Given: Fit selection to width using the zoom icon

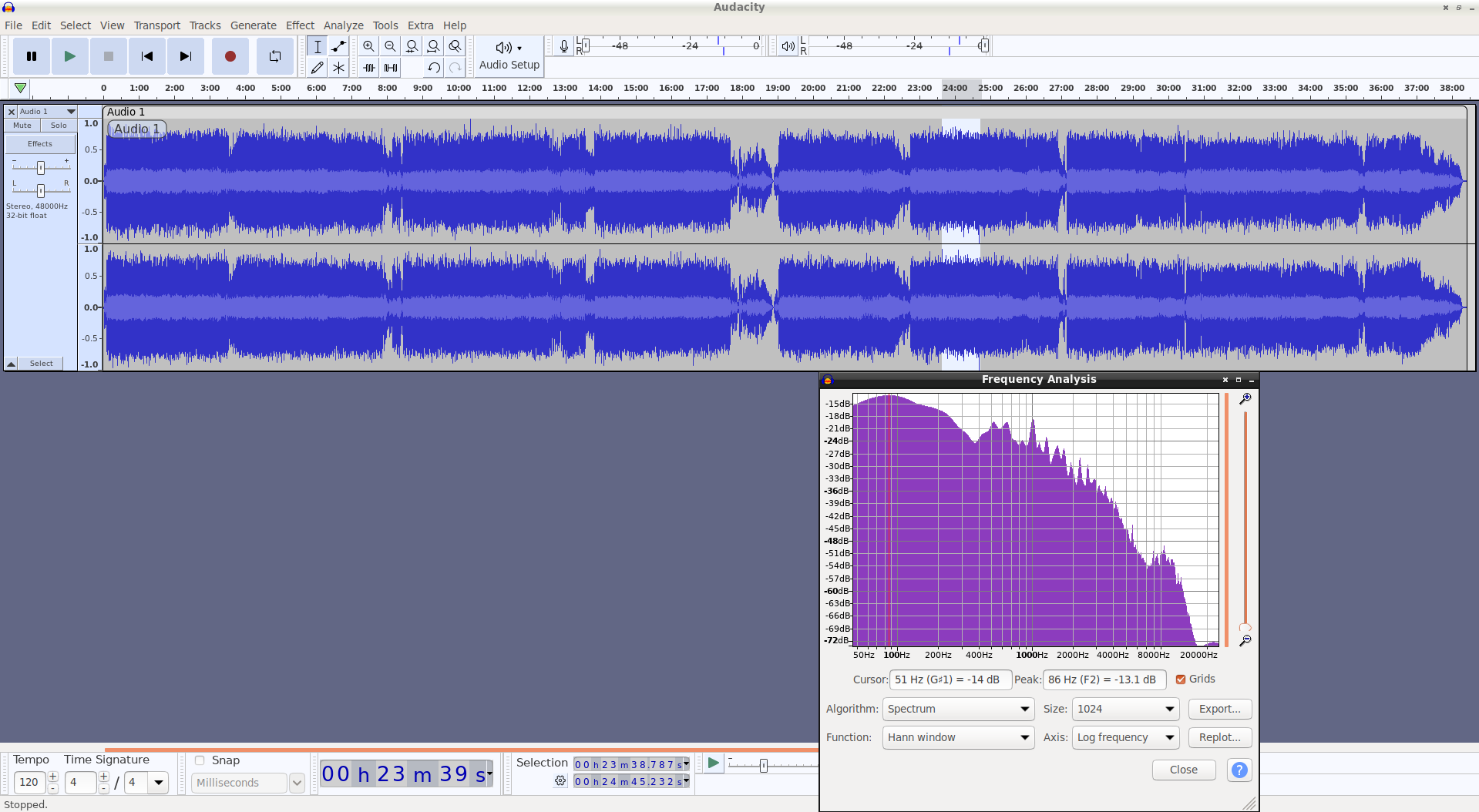Looking at the screenshot, I should point(412,46).
